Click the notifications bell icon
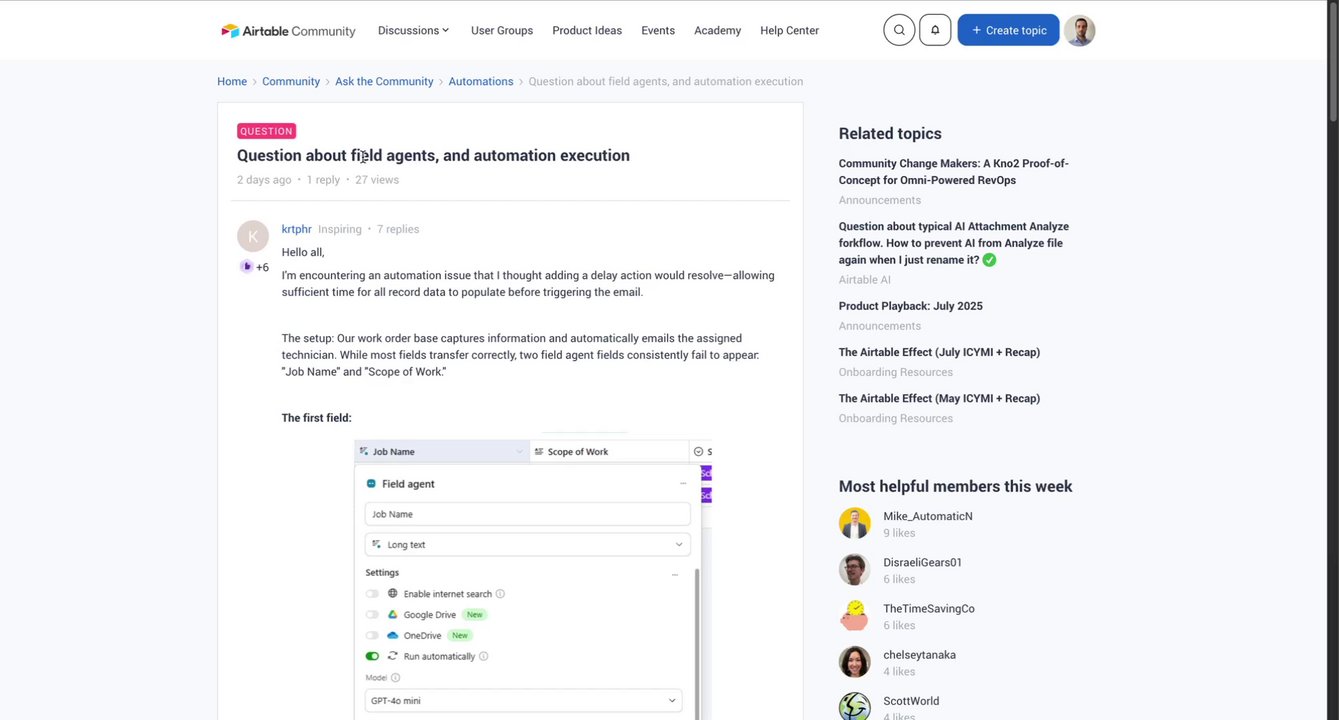Screen dimensions: 1339x720 [x=935, y=30]
